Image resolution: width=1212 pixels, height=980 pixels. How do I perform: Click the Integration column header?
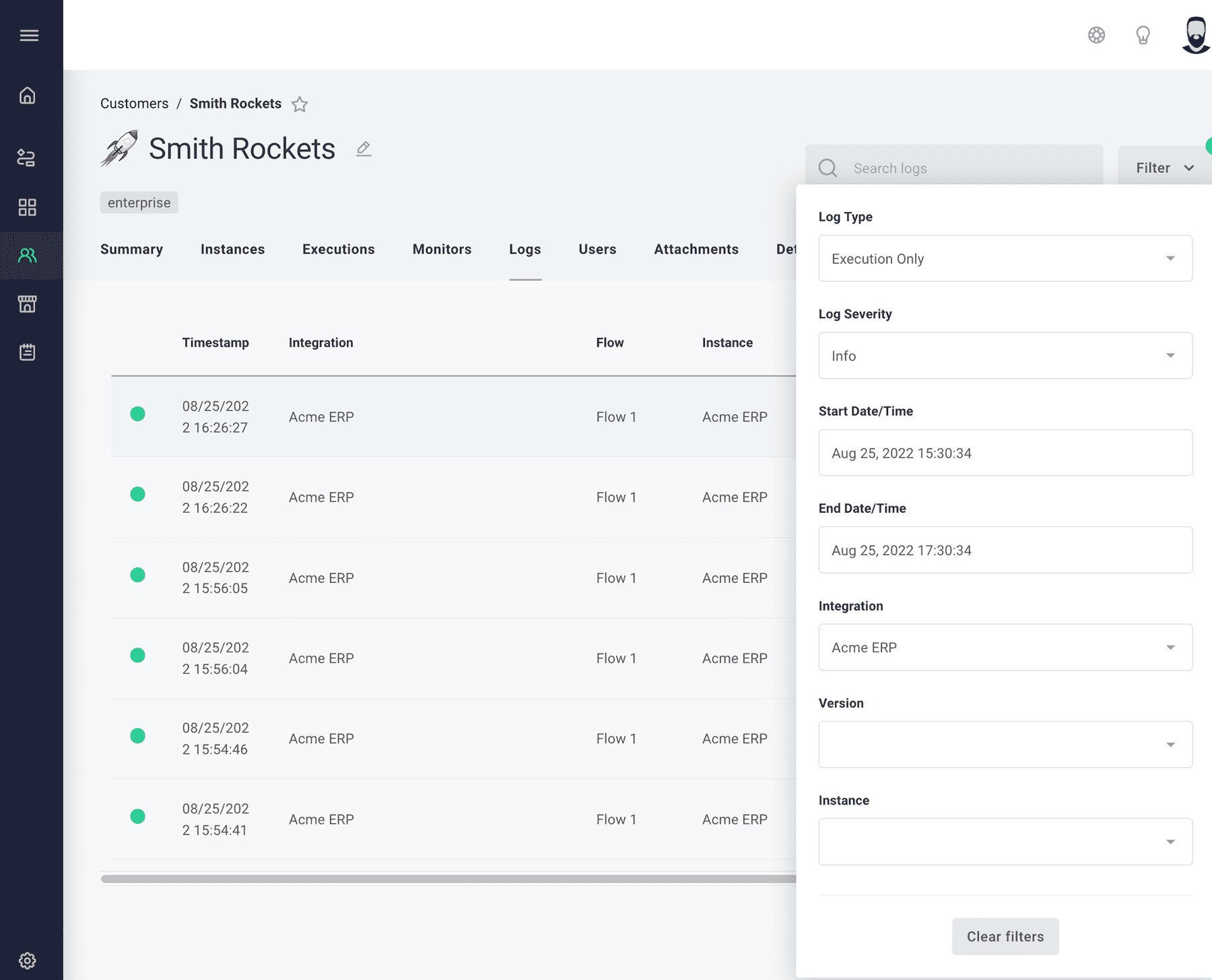coord(321,343)
